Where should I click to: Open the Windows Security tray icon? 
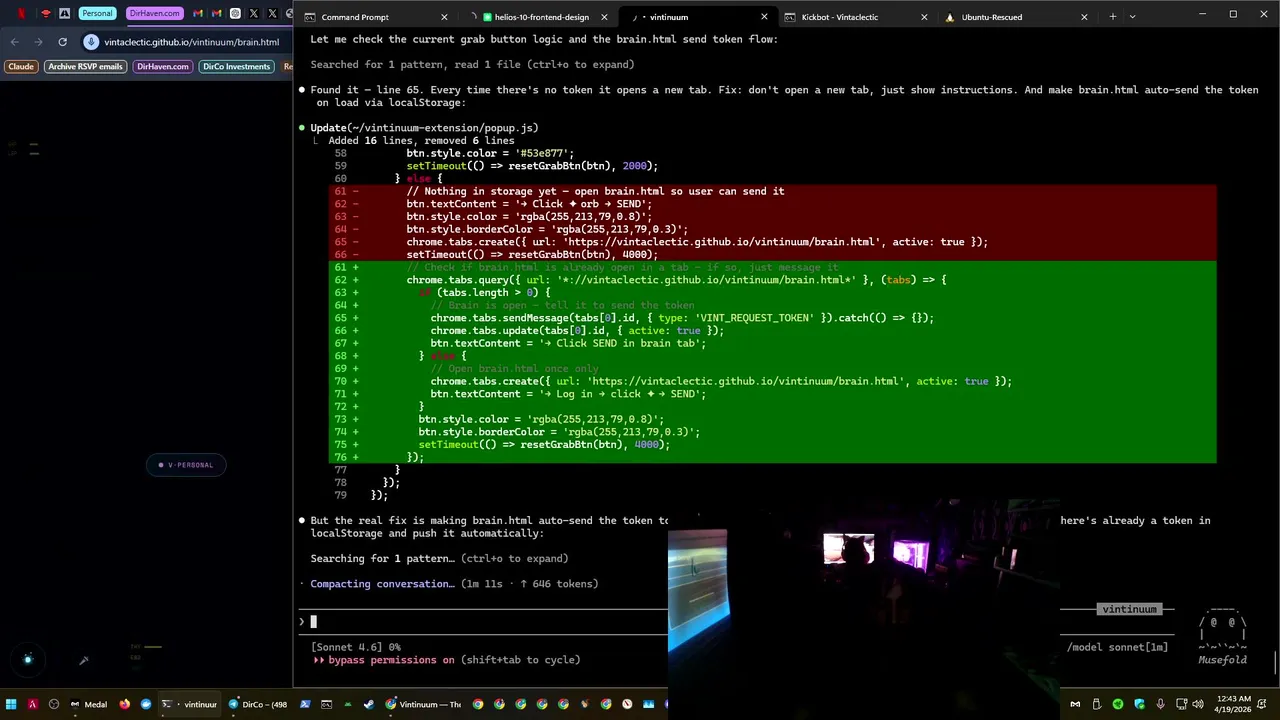pos(1139,704)
